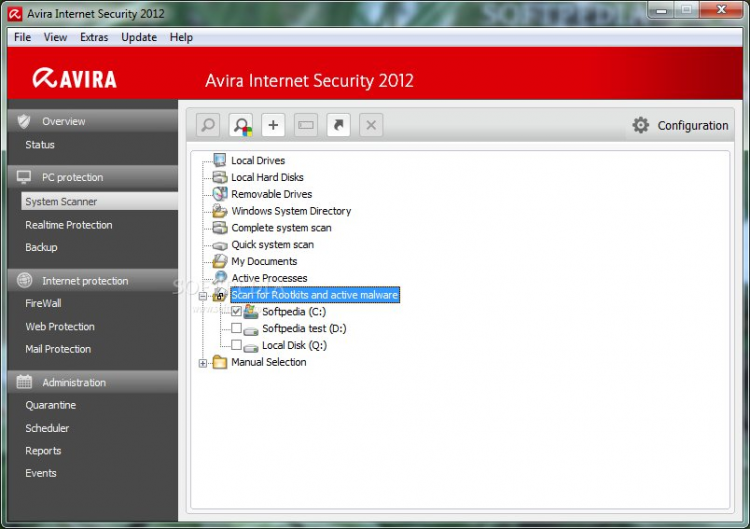750x529 pixels.
Task: Click the delete profile X toolbar icon
Action: [x=371, y=125]
